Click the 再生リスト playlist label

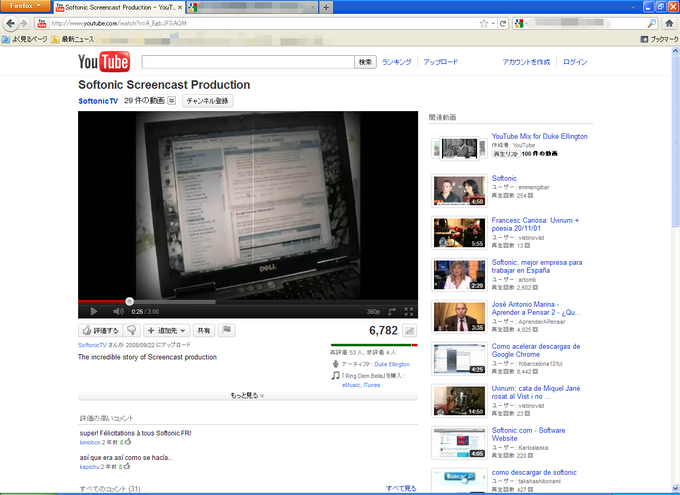tap(506, 154)
